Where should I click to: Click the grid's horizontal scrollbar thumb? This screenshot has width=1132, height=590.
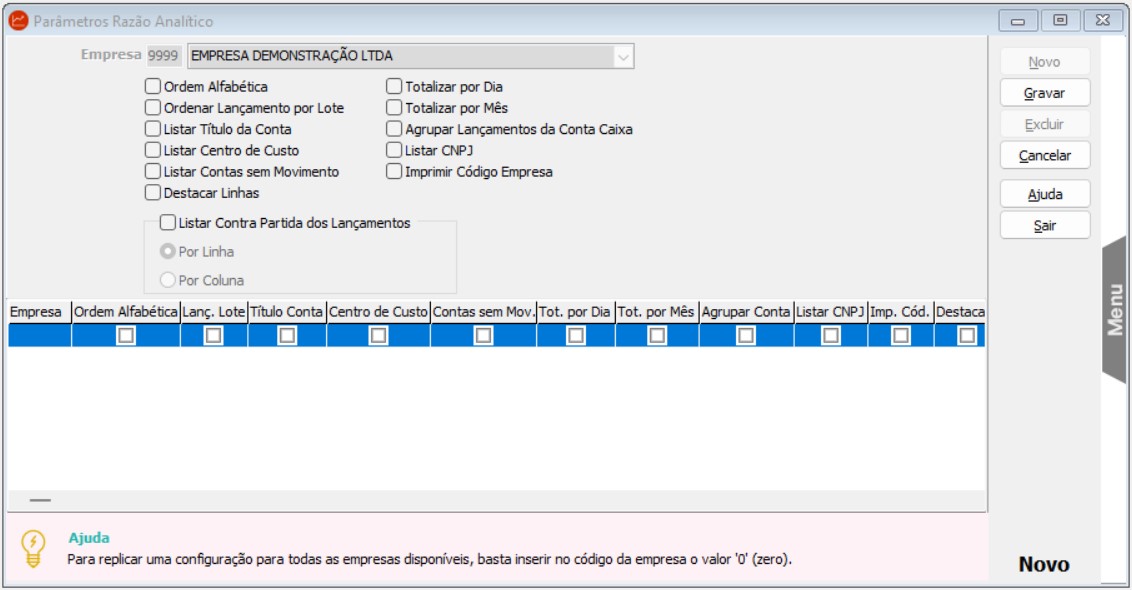40,500
